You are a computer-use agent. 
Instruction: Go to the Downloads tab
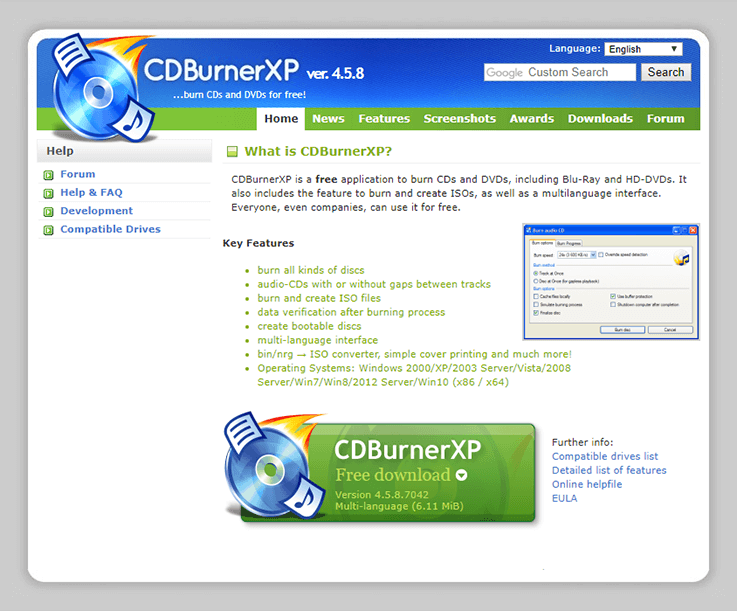coord(600,119)
